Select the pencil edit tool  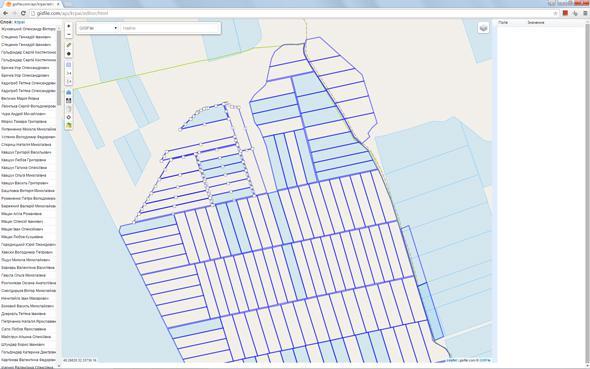pyautogui.click(x=68, y=45)
